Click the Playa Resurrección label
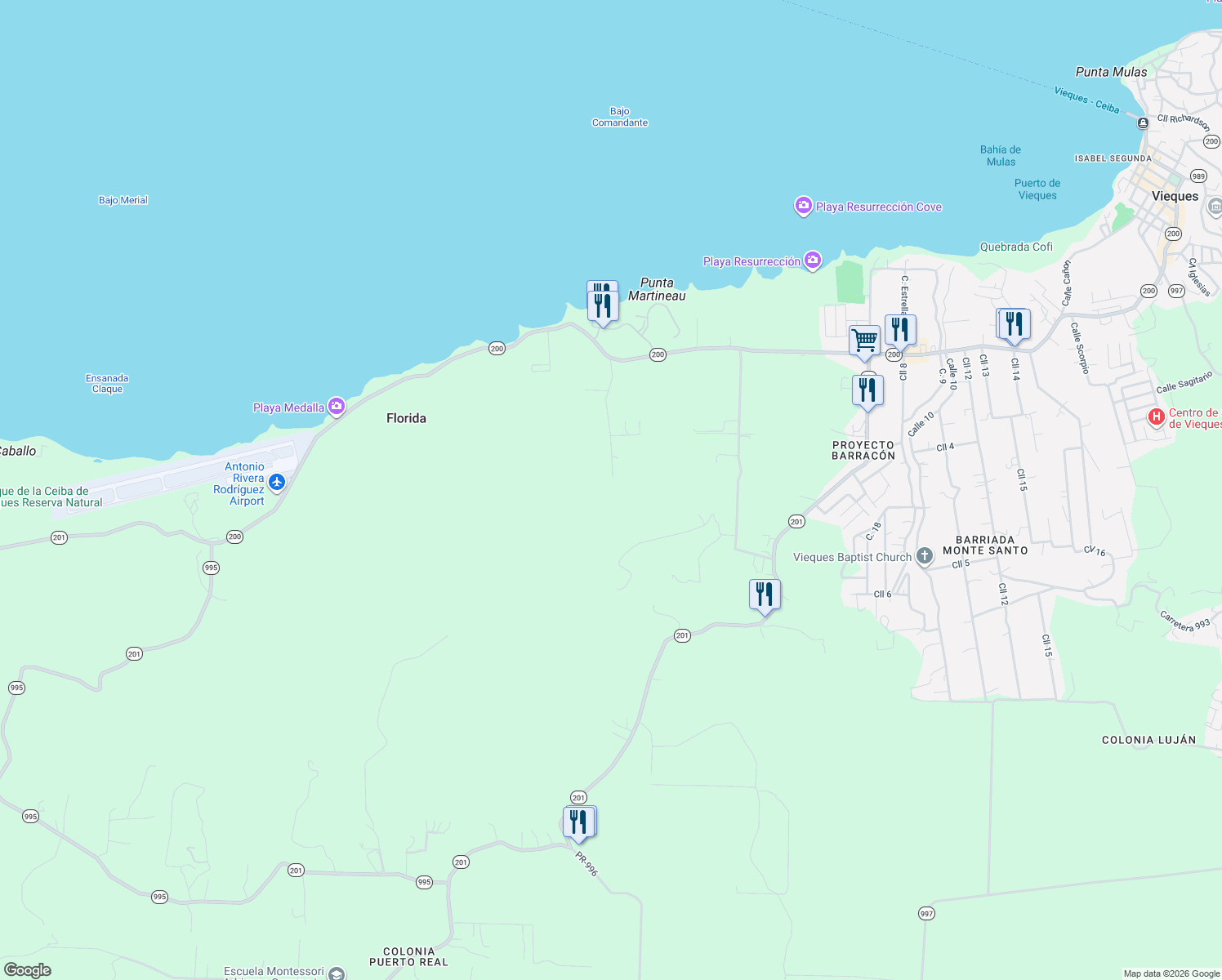 752,261
